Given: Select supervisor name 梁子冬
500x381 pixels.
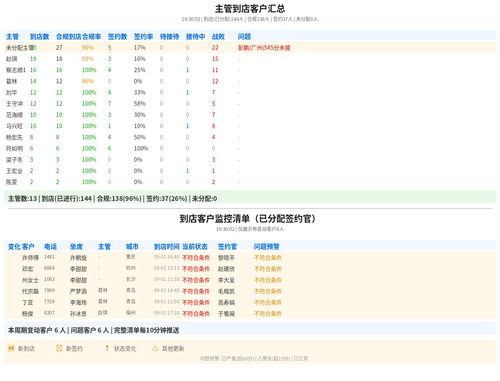Looking at the screenshot, I should [14, 160].
